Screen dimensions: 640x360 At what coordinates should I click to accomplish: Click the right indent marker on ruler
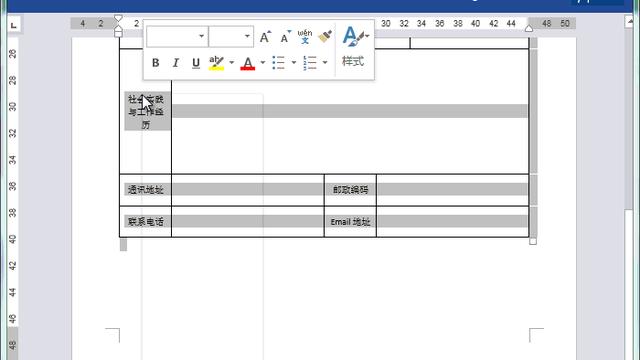point(529,29)
